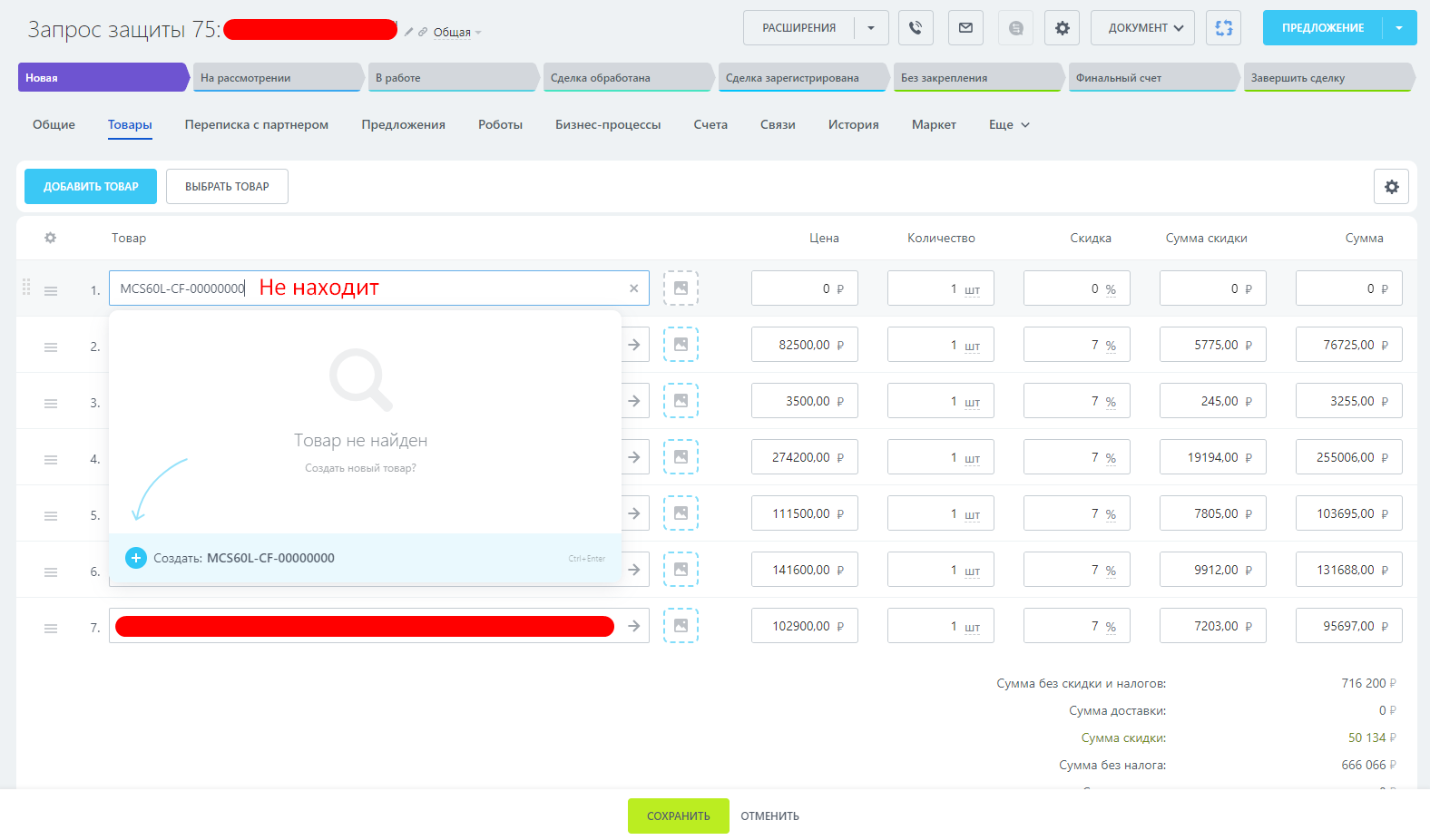Click the Добавить товар button

91,187
